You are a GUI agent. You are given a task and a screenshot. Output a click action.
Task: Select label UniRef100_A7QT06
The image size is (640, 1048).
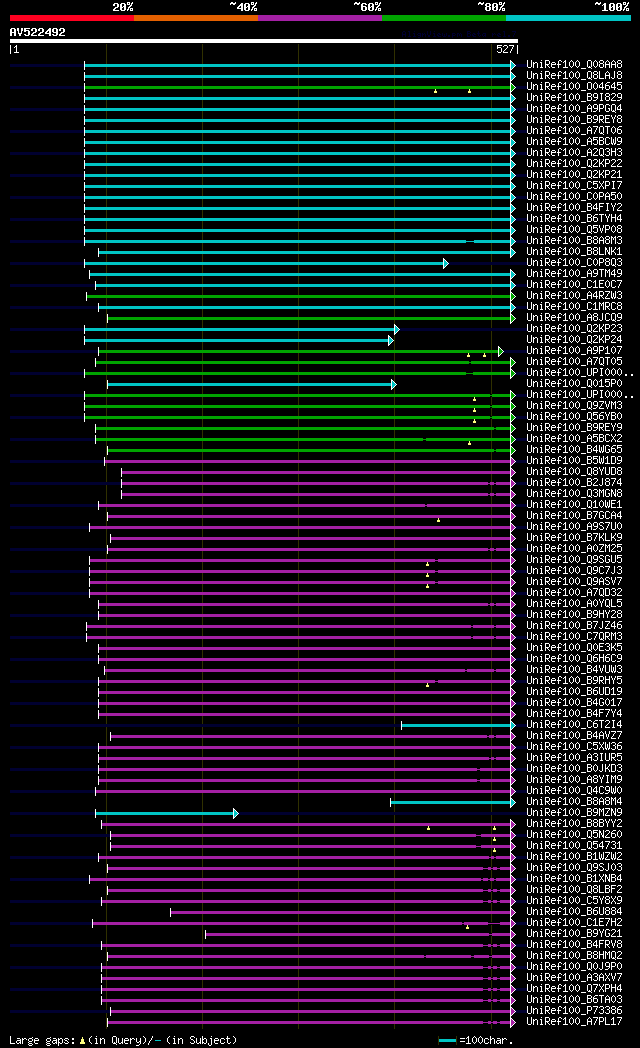[x=574, y=131]
